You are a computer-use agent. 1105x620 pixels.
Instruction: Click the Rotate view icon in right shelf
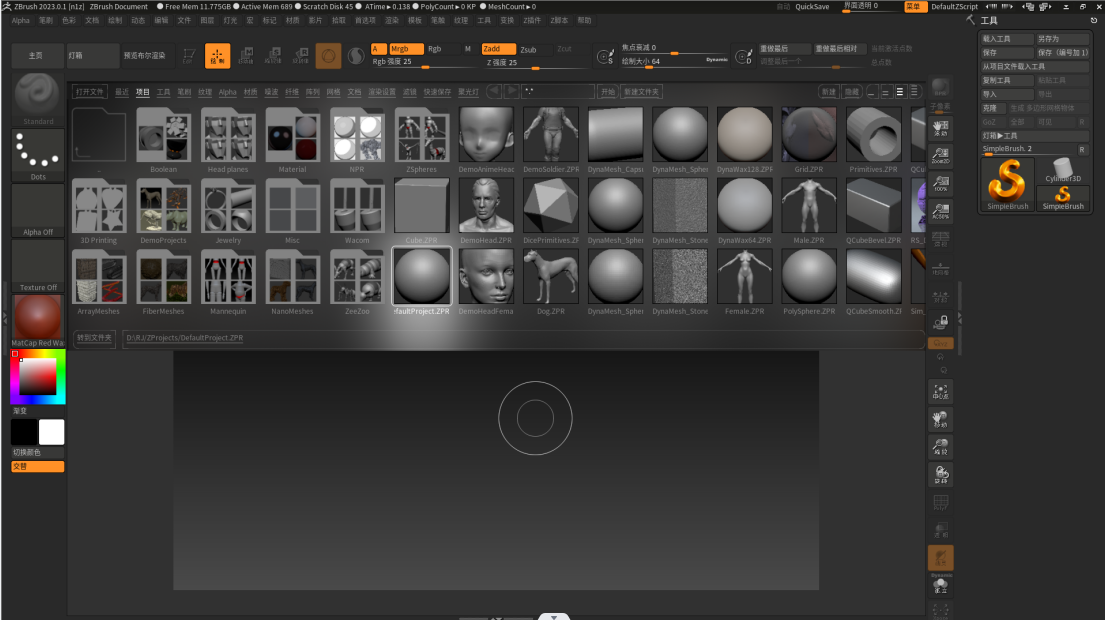941,474
